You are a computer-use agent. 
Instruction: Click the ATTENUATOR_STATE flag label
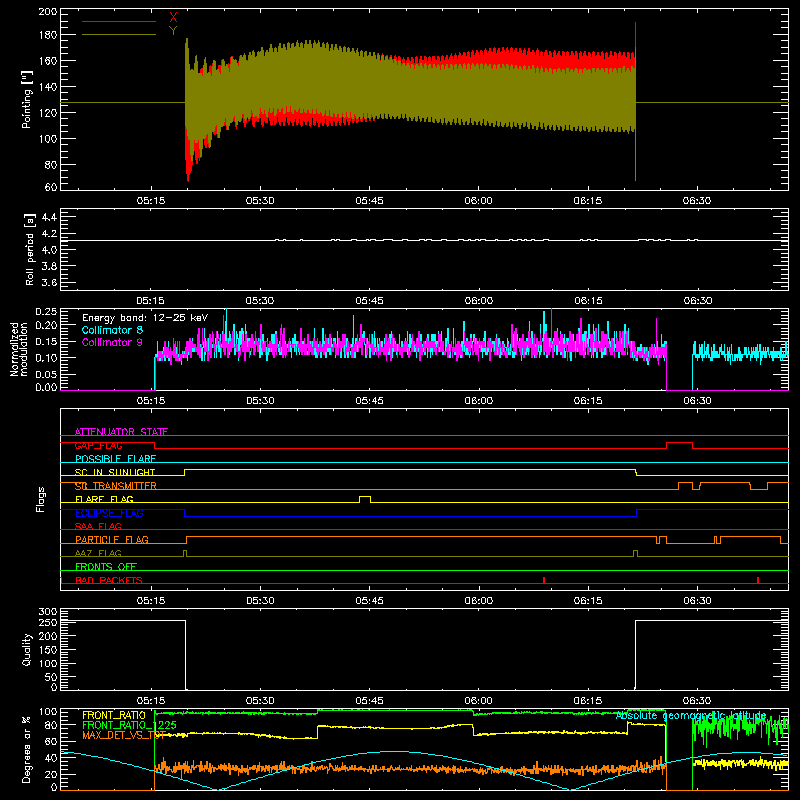pyautogui.click(x=121, y=432)
